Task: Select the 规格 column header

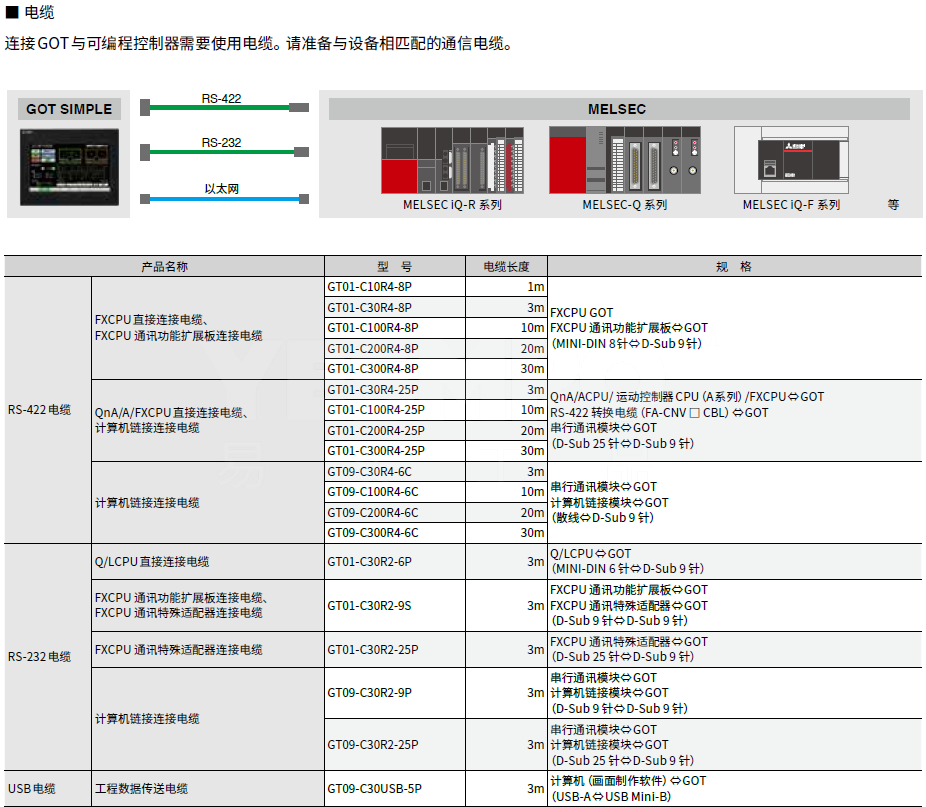Action: pyautogui.click(x=734, y=267)
